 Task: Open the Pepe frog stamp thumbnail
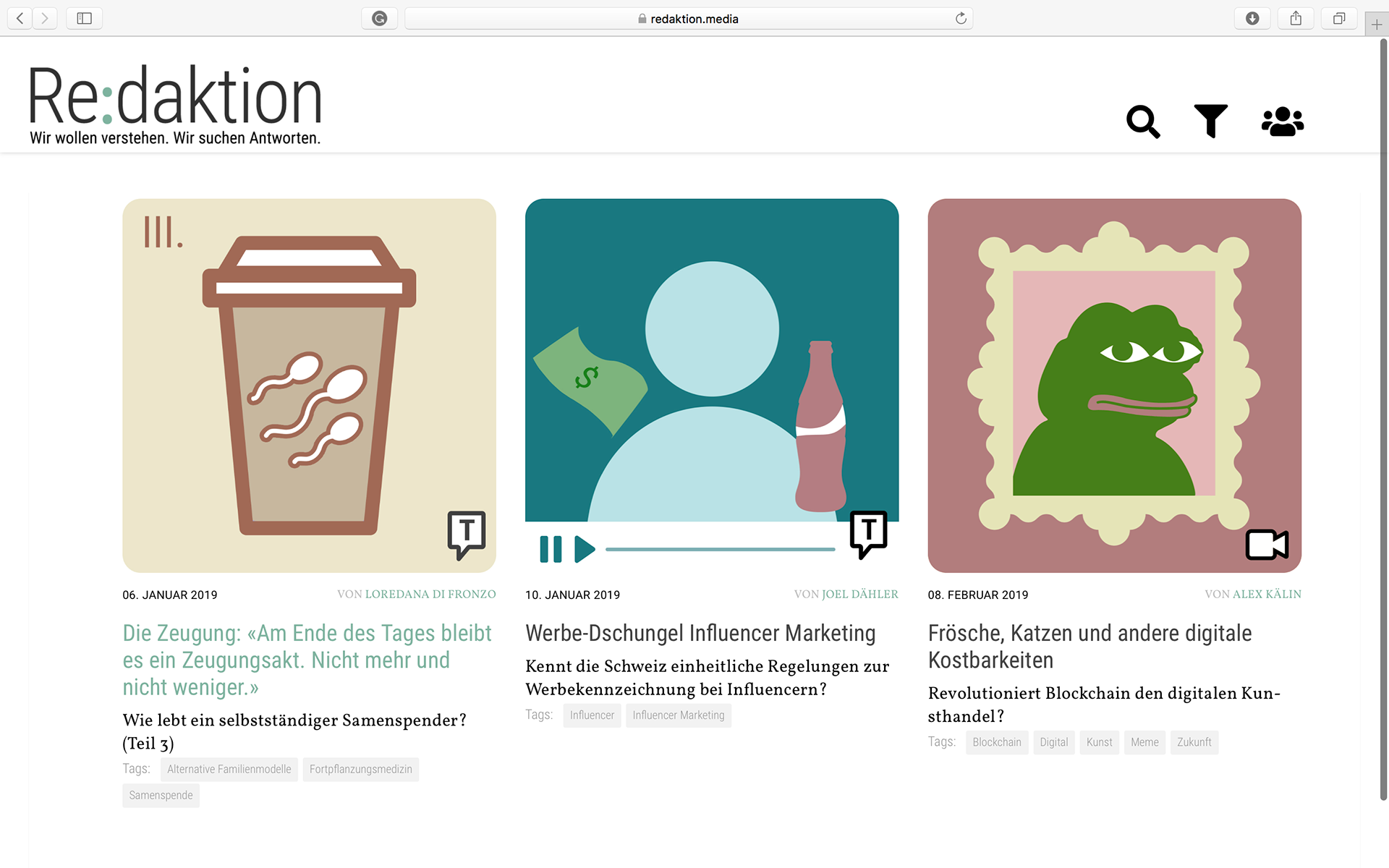click(1114, 386)
